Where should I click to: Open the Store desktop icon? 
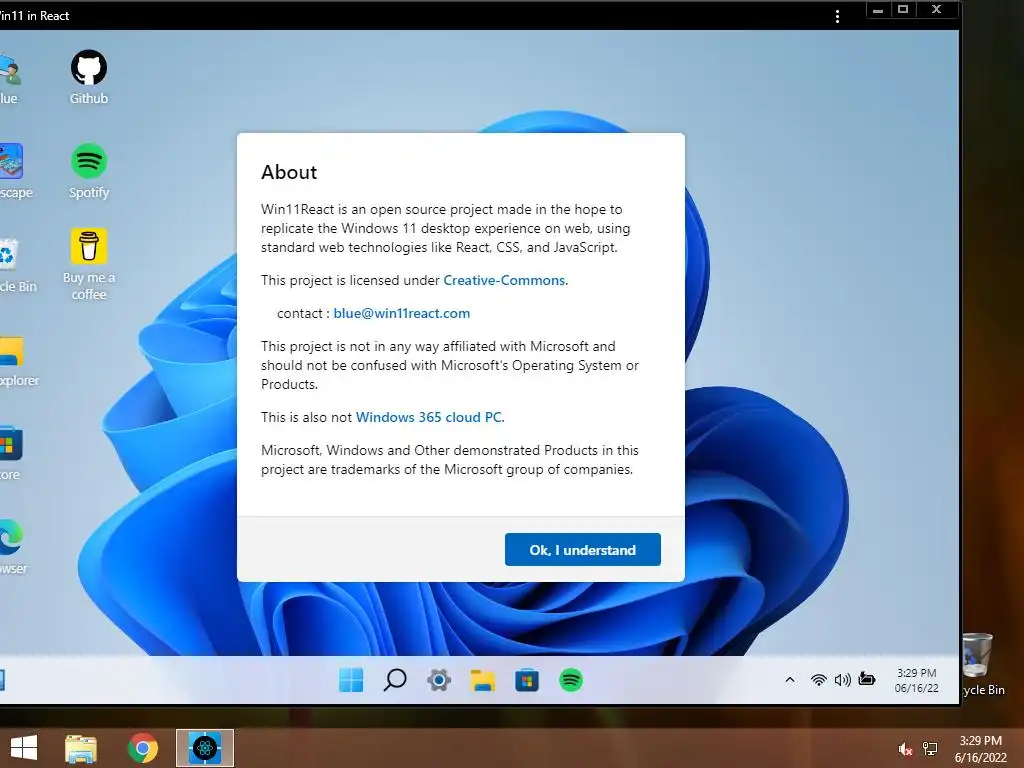click(10, 453)
